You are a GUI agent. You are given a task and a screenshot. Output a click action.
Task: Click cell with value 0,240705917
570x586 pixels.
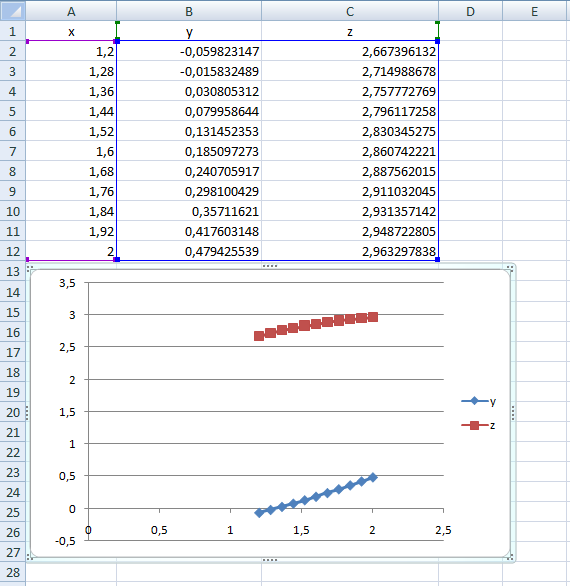tap(189, 171)
